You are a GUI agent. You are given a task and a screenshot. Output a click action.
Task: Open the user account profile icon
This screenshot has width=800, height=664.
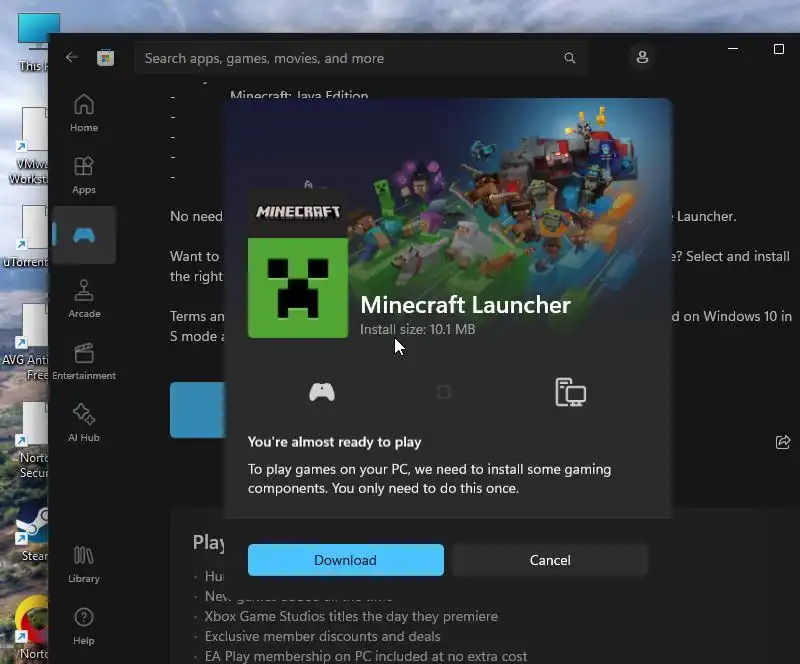click(642, 57)
